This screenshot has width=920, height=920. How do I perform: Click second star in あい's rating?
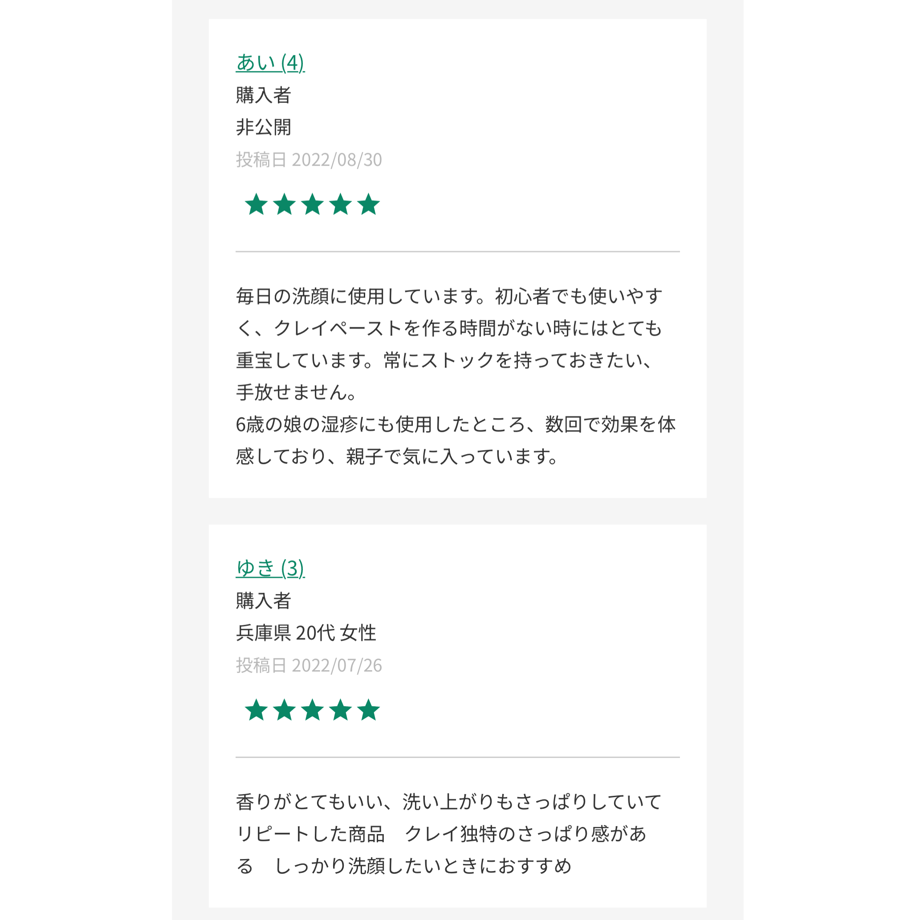coord(284,205)
